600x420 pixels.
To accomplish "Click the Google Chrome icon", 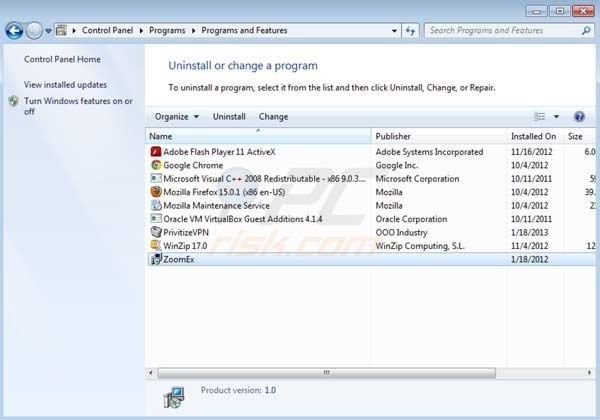I will (156, 165).
